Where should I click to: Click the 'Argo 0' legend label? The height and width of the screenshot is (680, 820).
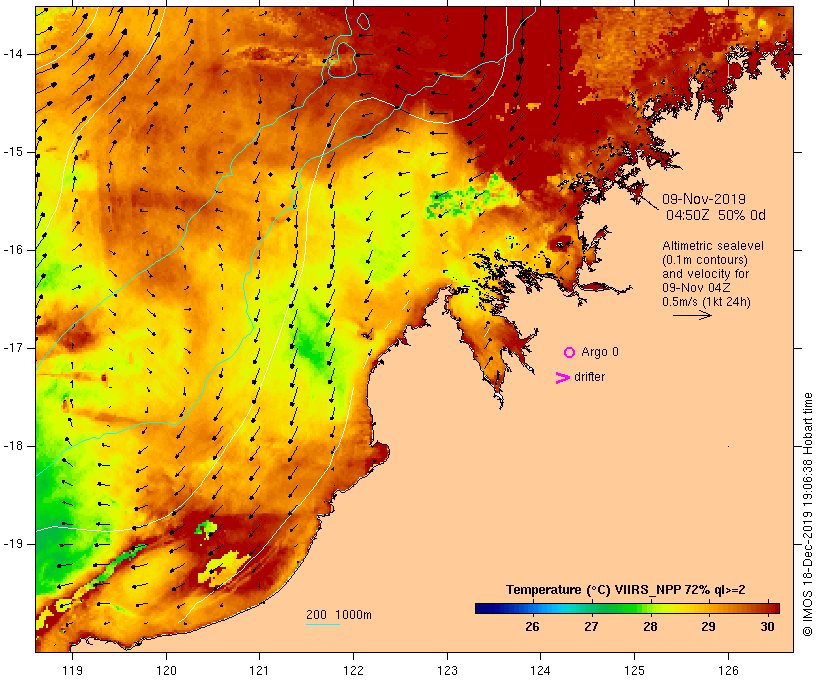pyautogui.click(x=600, y=352)
